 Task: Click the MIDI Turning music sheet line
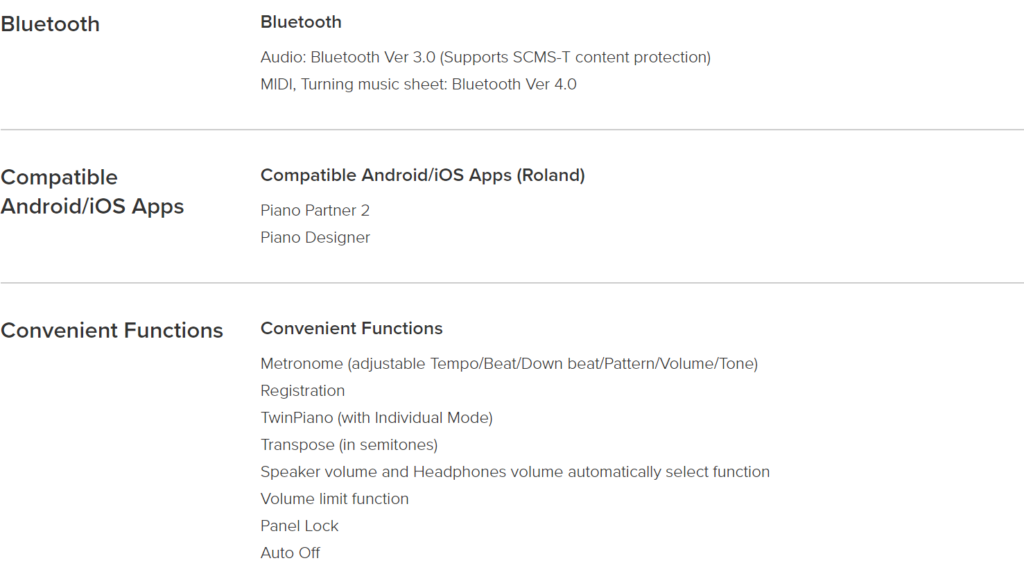pos(419,84)
